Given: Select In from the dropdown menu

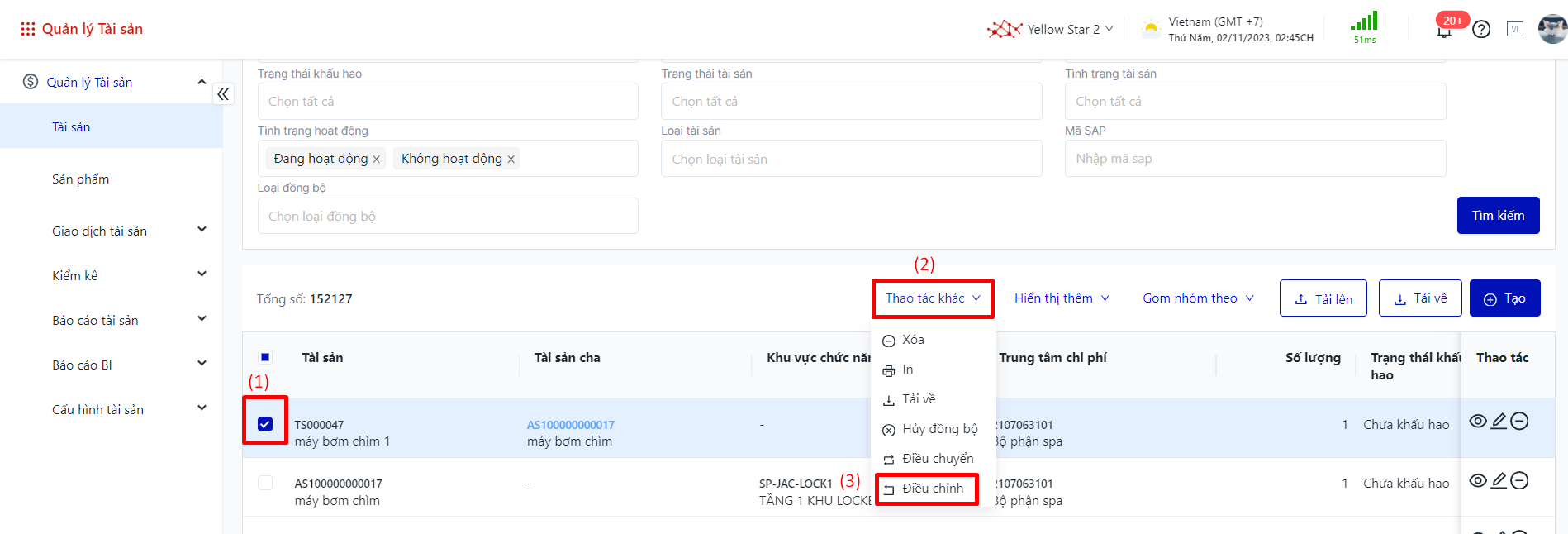Looking at the screenshot, I should coord(934,370).
